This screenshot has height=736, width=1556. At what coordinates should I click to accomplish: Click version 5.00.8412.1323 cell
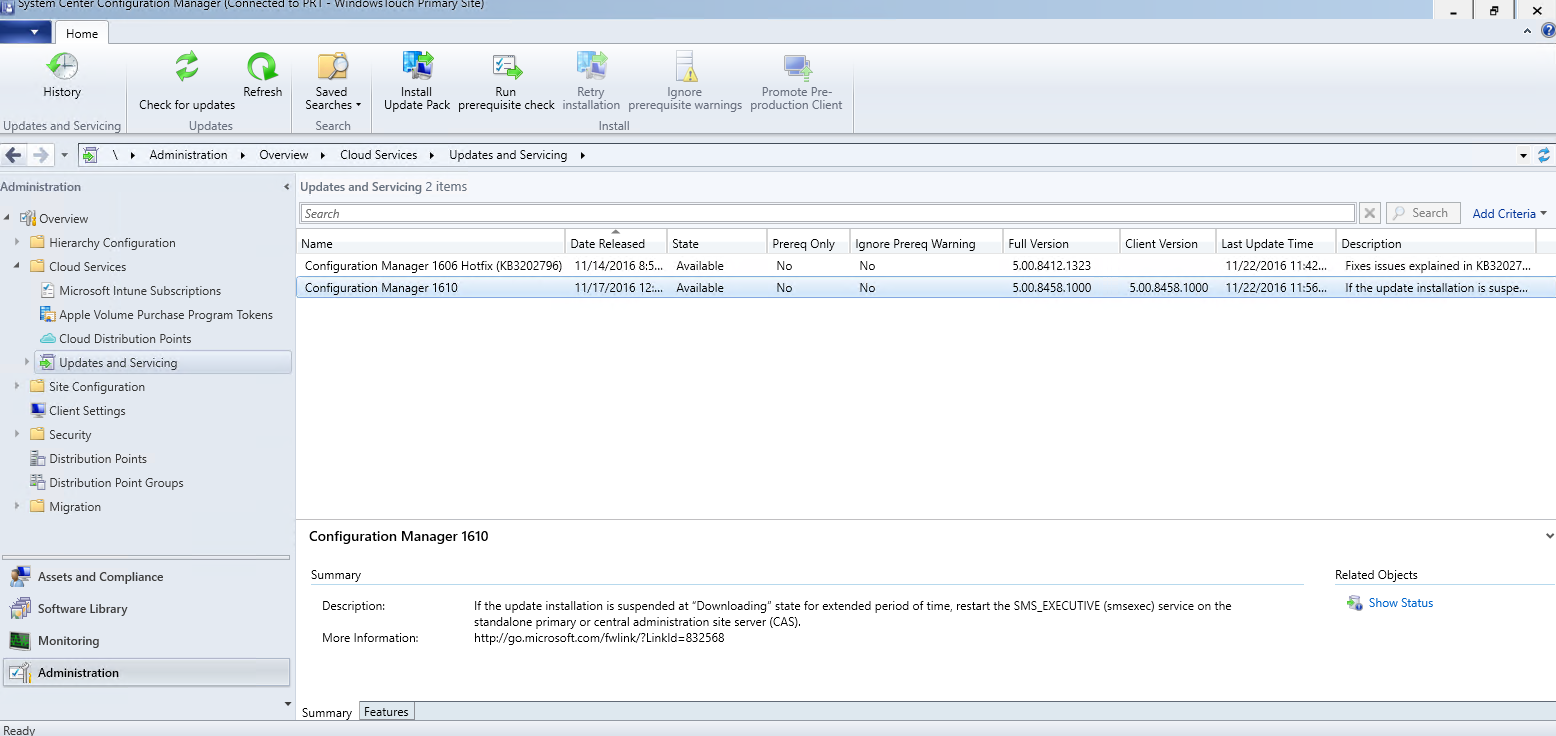[x=1051, y=266]
